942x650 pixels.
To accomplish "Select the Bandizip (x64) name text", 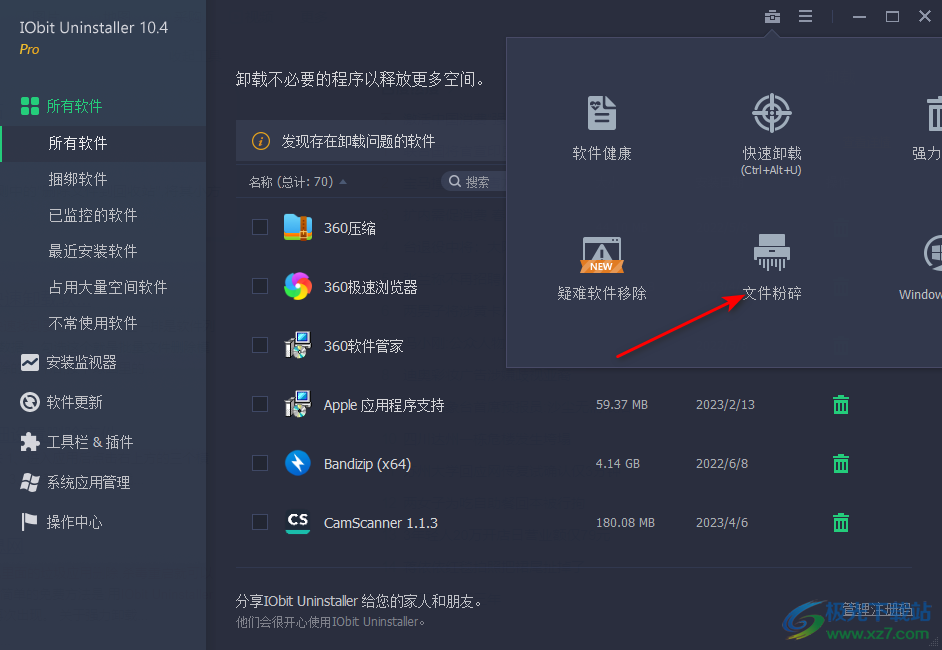I will [367, 464].
